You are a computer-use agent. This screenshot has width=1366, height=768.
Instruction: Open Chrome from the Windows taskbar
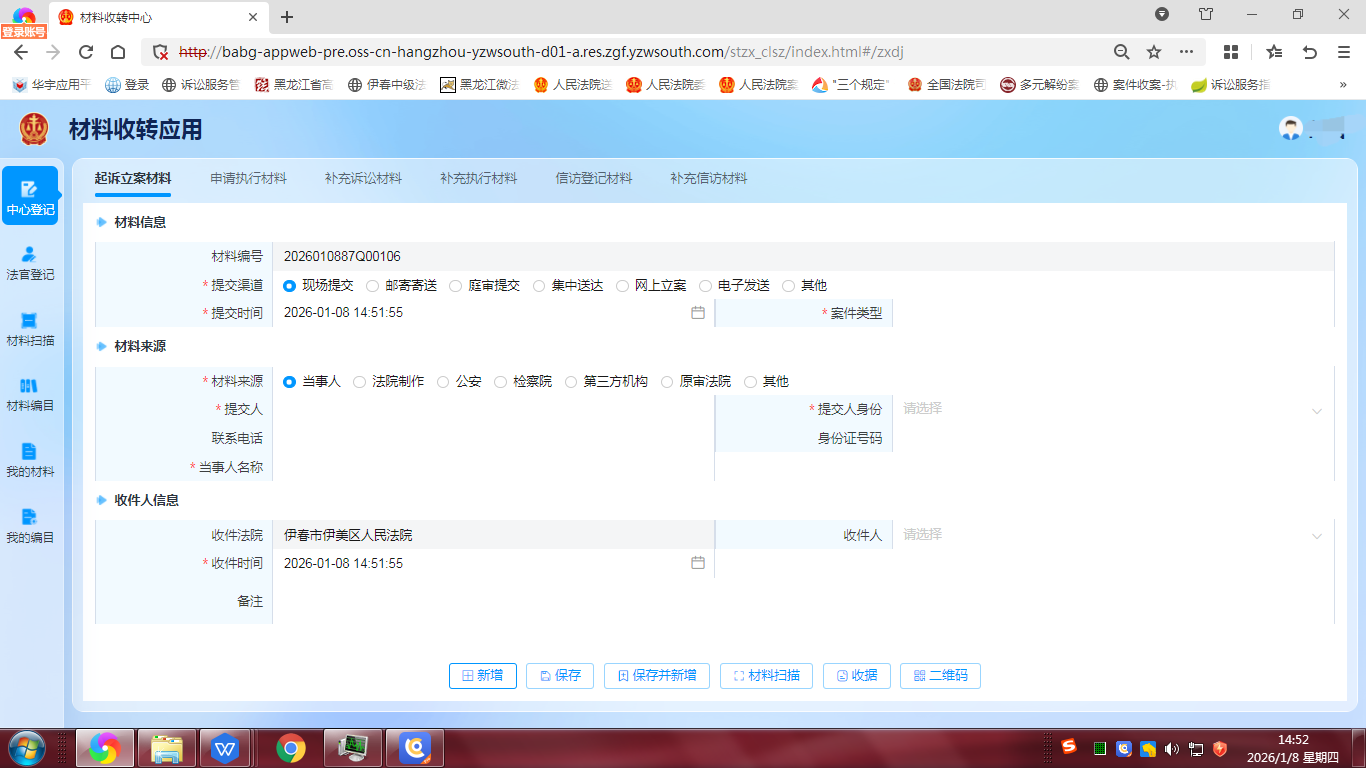click(291, 748)
